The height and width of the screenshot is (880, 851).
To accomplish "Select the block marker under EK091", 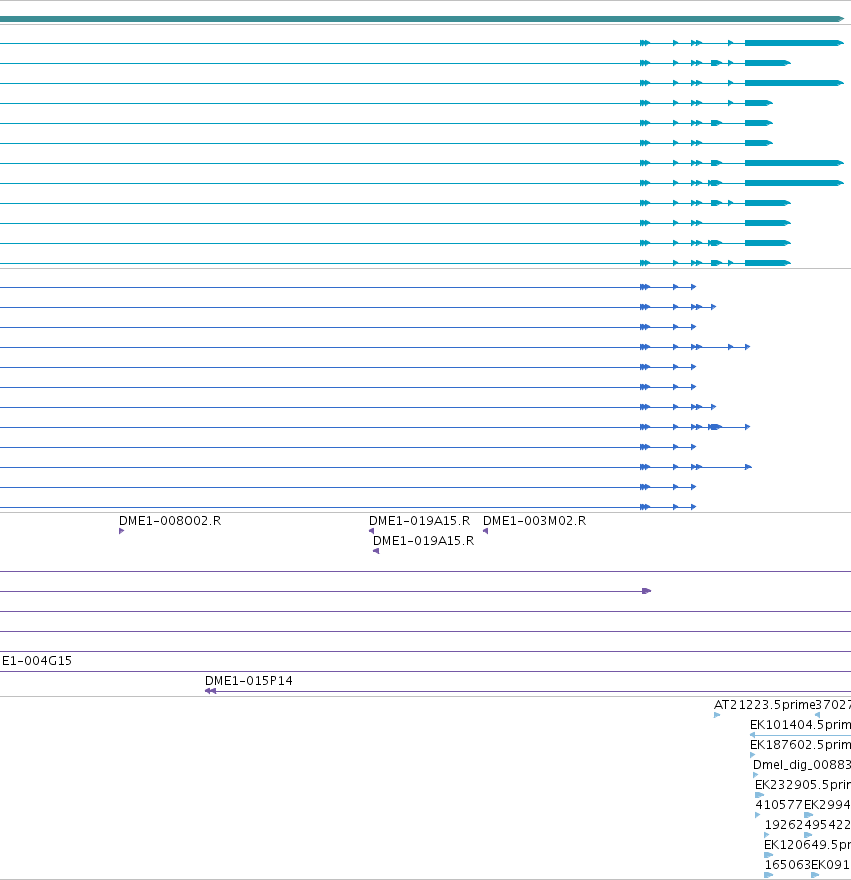I will [x=815, y=875].
